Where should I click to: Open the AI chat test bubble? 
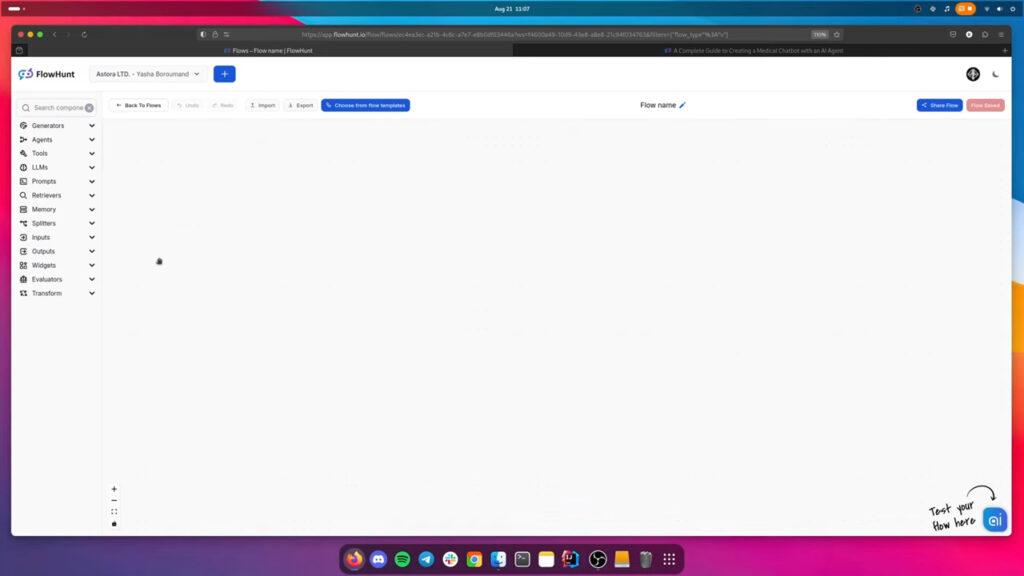click(x=994, y=520)
